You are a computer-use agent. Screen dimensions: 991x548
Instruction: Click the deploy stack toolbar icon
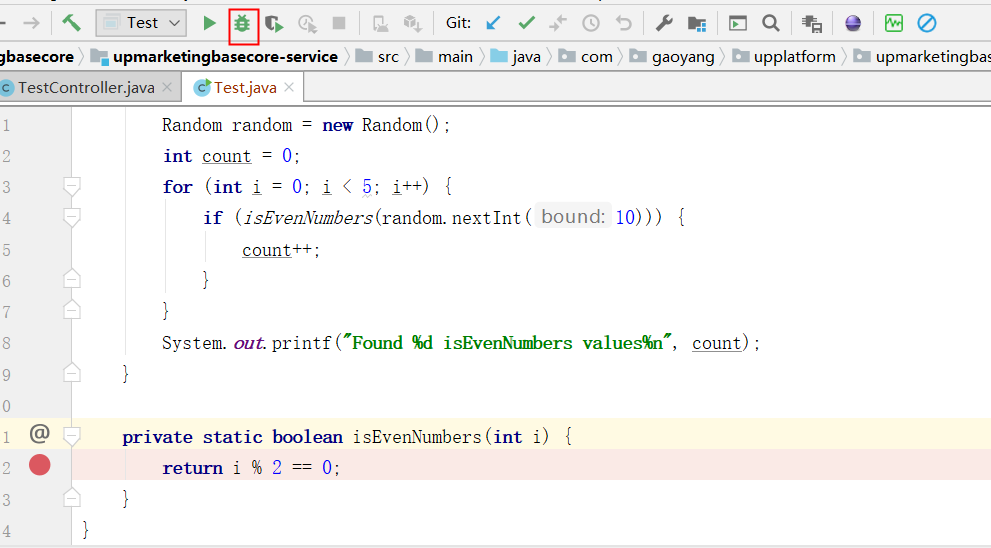[413, 24]
